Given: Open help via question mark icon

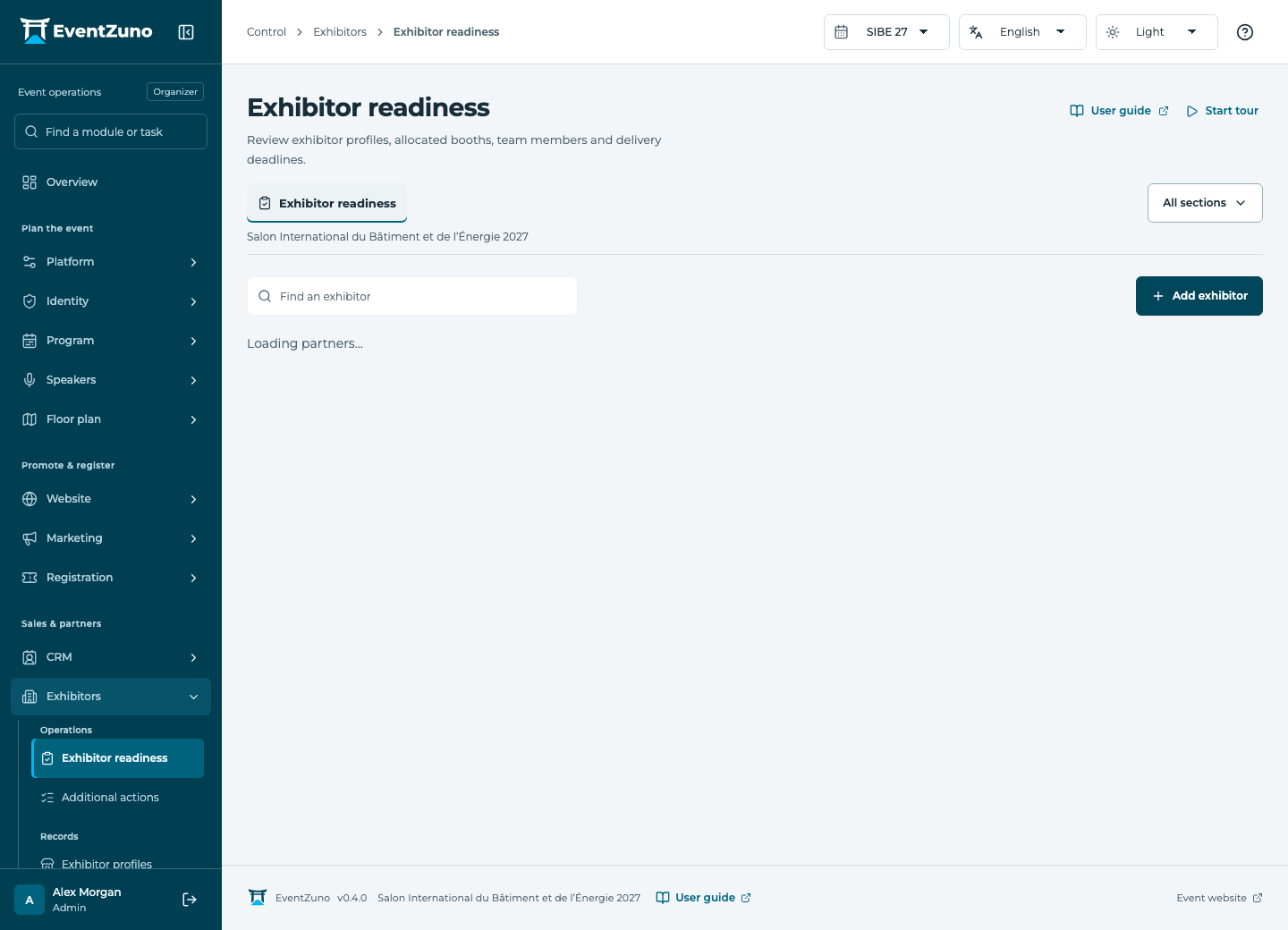Looking at the screenshot, I should (x=1245, y=32).
